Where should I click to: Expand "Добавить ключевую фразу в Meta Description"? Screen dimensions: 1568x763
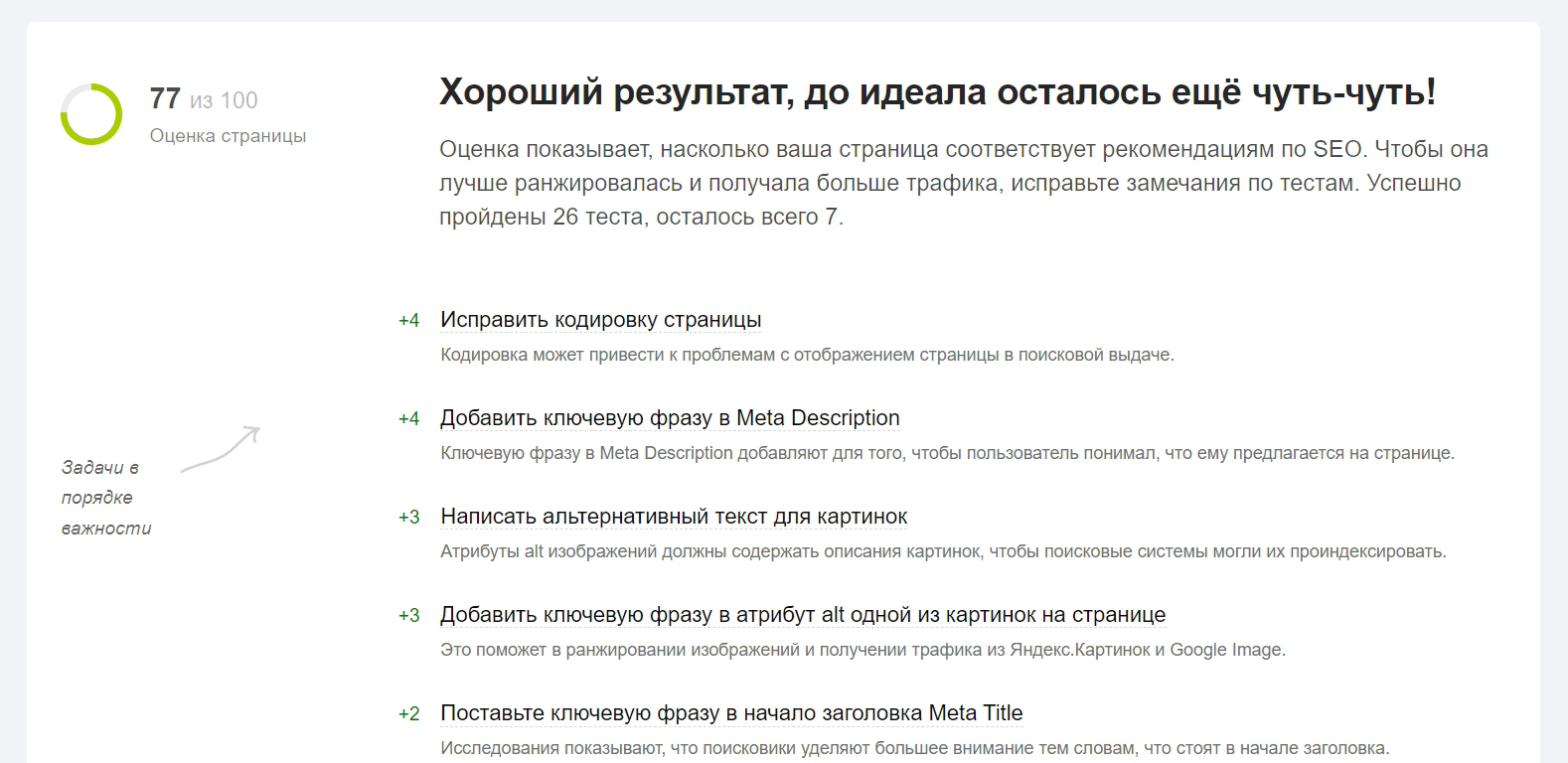(670, 418)
